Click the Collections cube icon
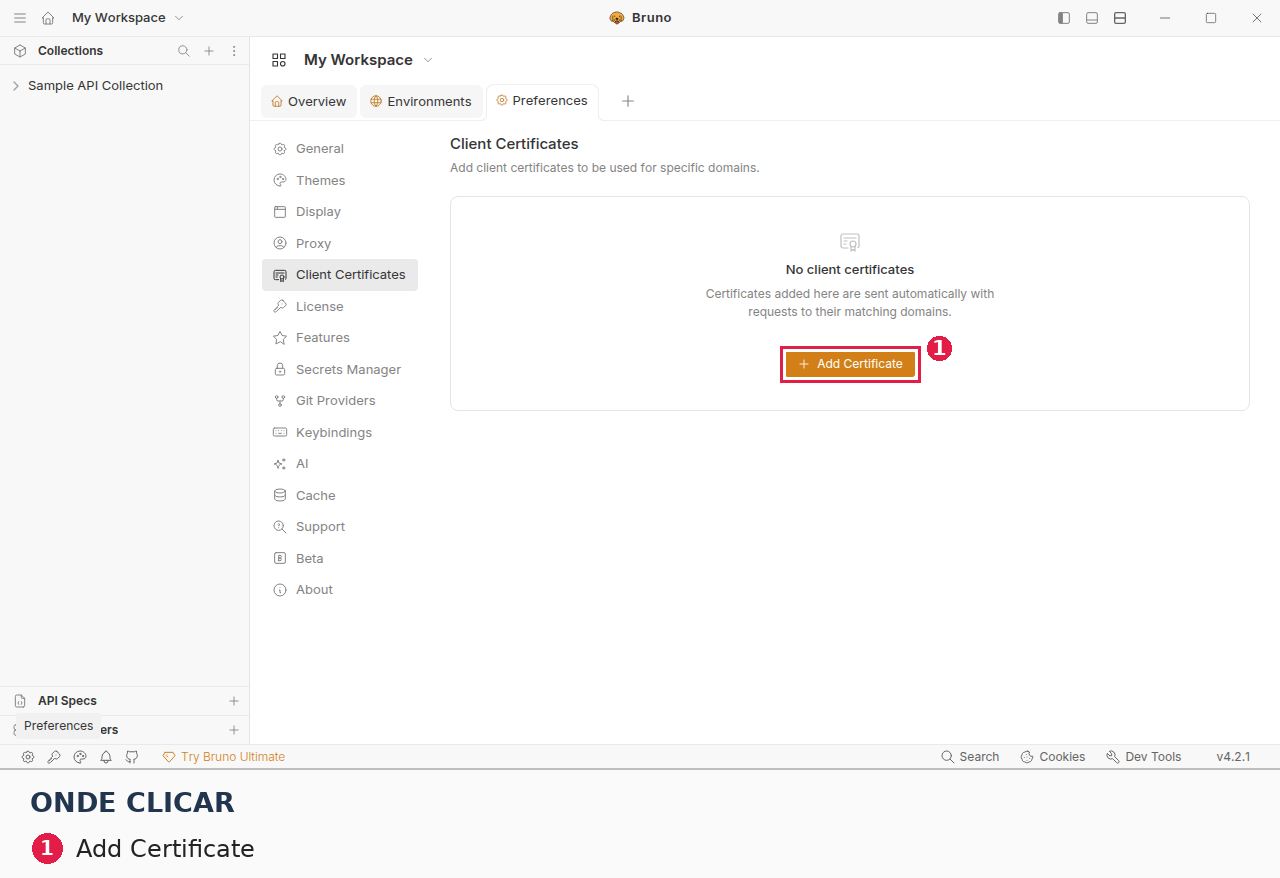This screenshot has width=1280, height=878. [x=20, y=51]
